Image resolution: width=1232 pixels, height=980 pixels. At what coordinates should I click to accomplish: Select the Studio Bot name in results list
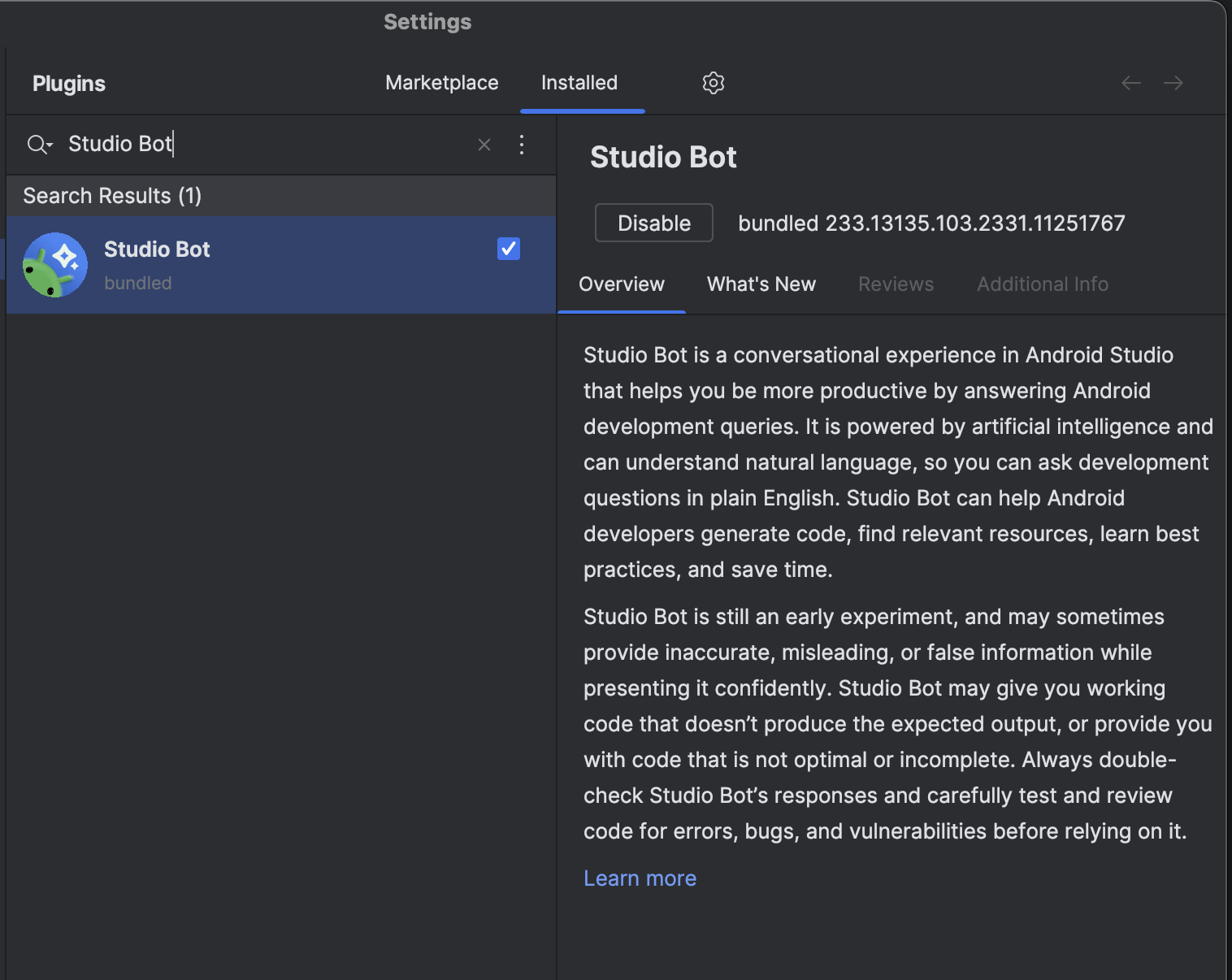pyautogui.click(x=157, y=249)
